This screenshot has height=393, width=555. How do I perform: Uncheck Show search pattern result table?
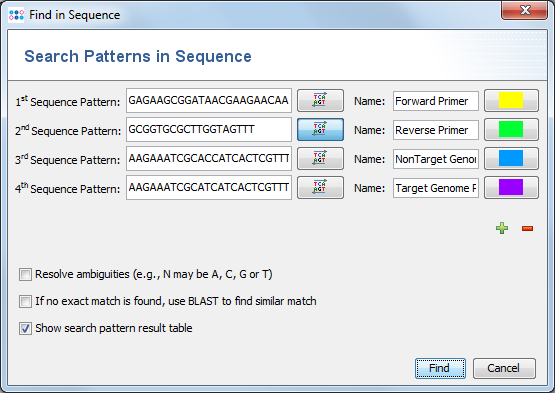click(25, 328)
